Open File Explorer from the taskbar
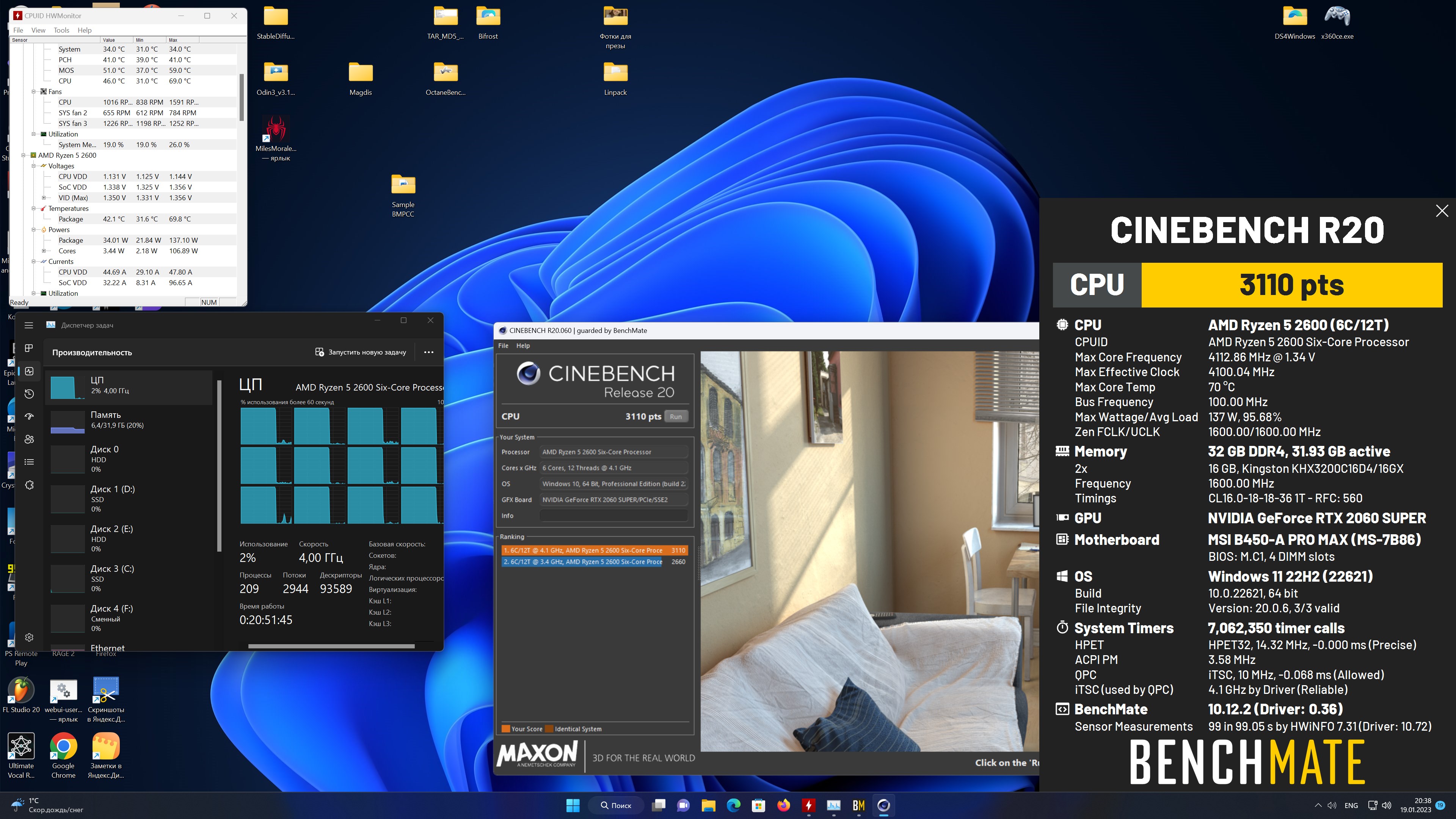 (x=708, y=805)
